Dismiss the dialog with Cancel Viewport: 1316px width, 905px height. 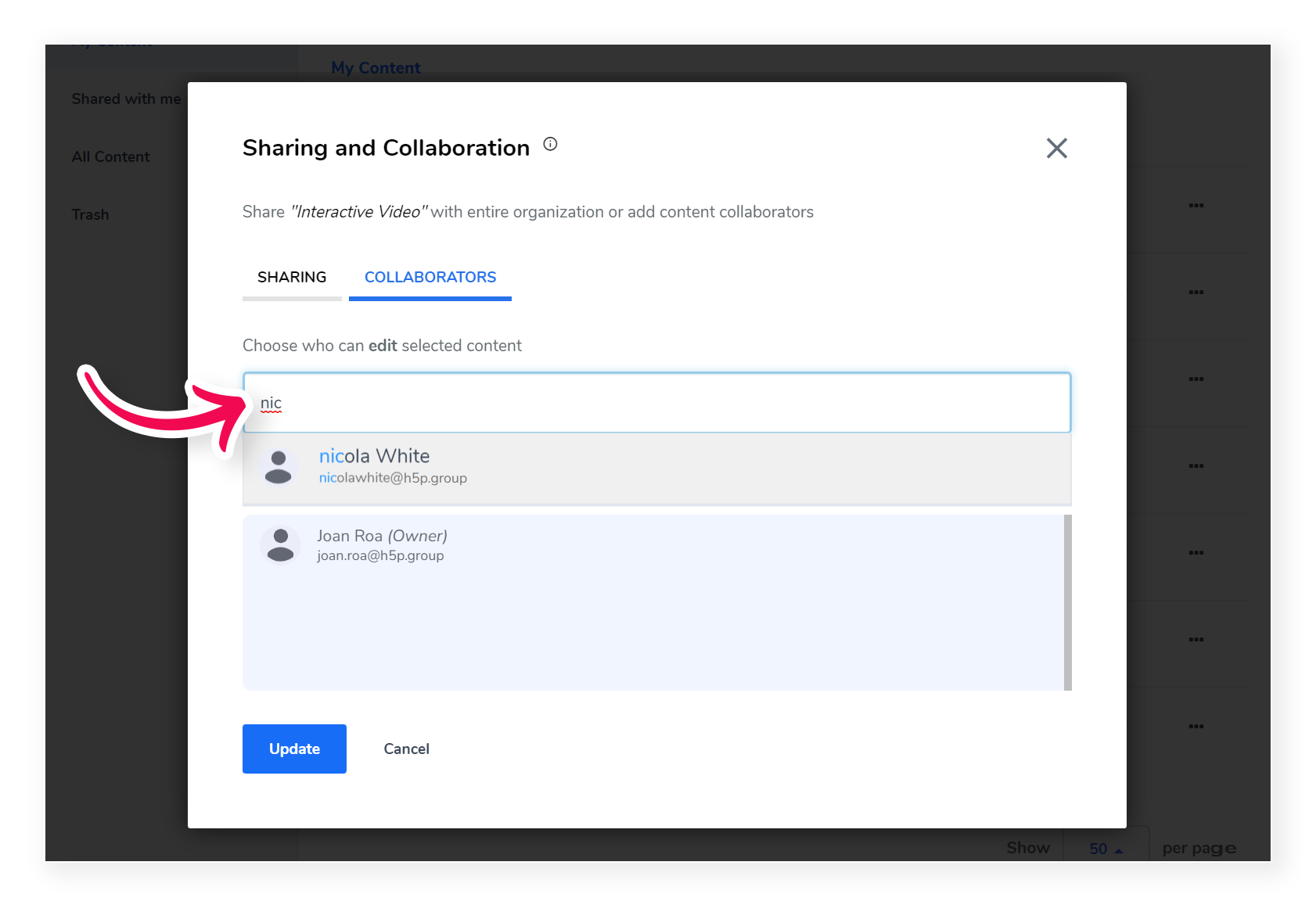[x=406, y=749]
